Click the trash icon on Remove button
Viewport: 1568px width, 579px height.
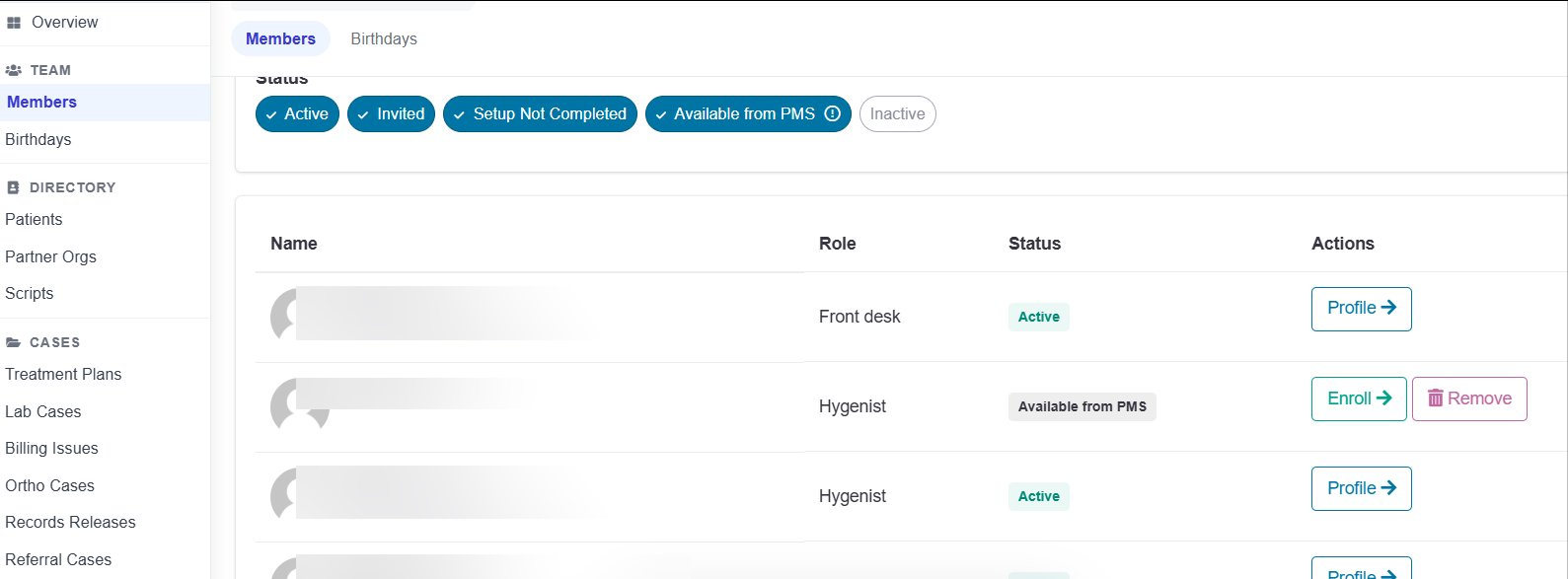pyautogui.click(x=1436, y=398)
